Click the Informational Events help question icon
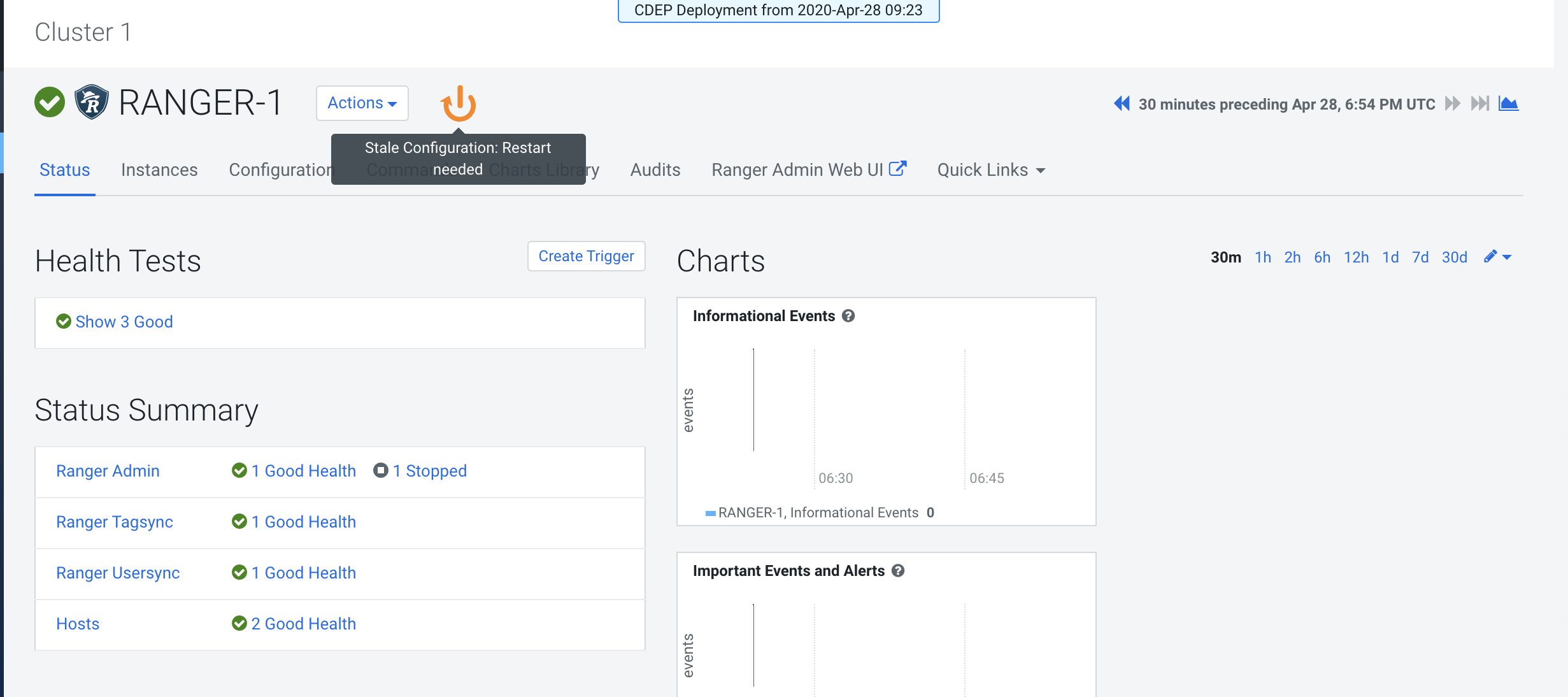1568x697 pixels. tap(848, 316)
